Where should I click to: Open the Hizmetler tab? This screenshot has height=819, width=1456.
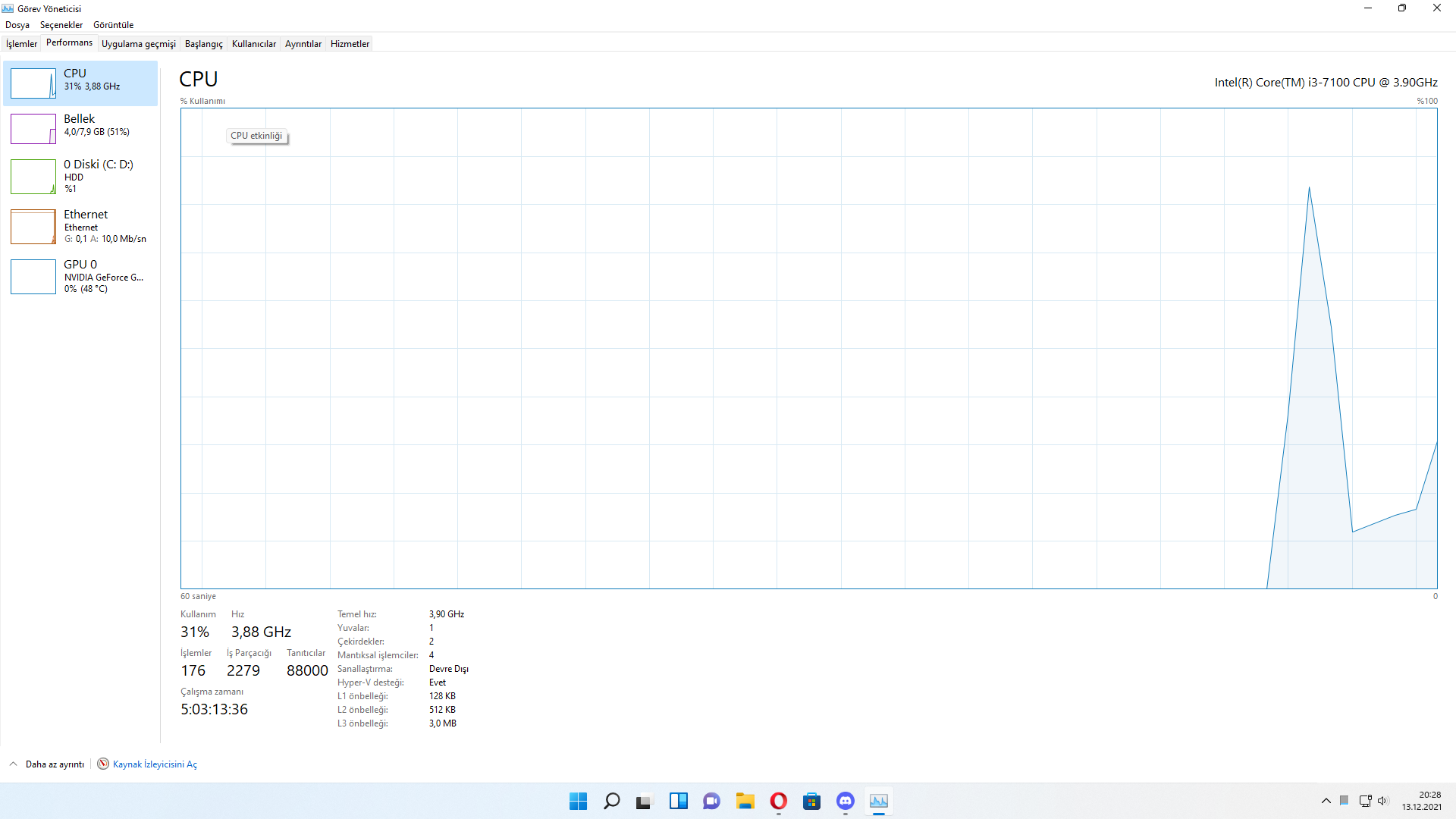[350, 44]
